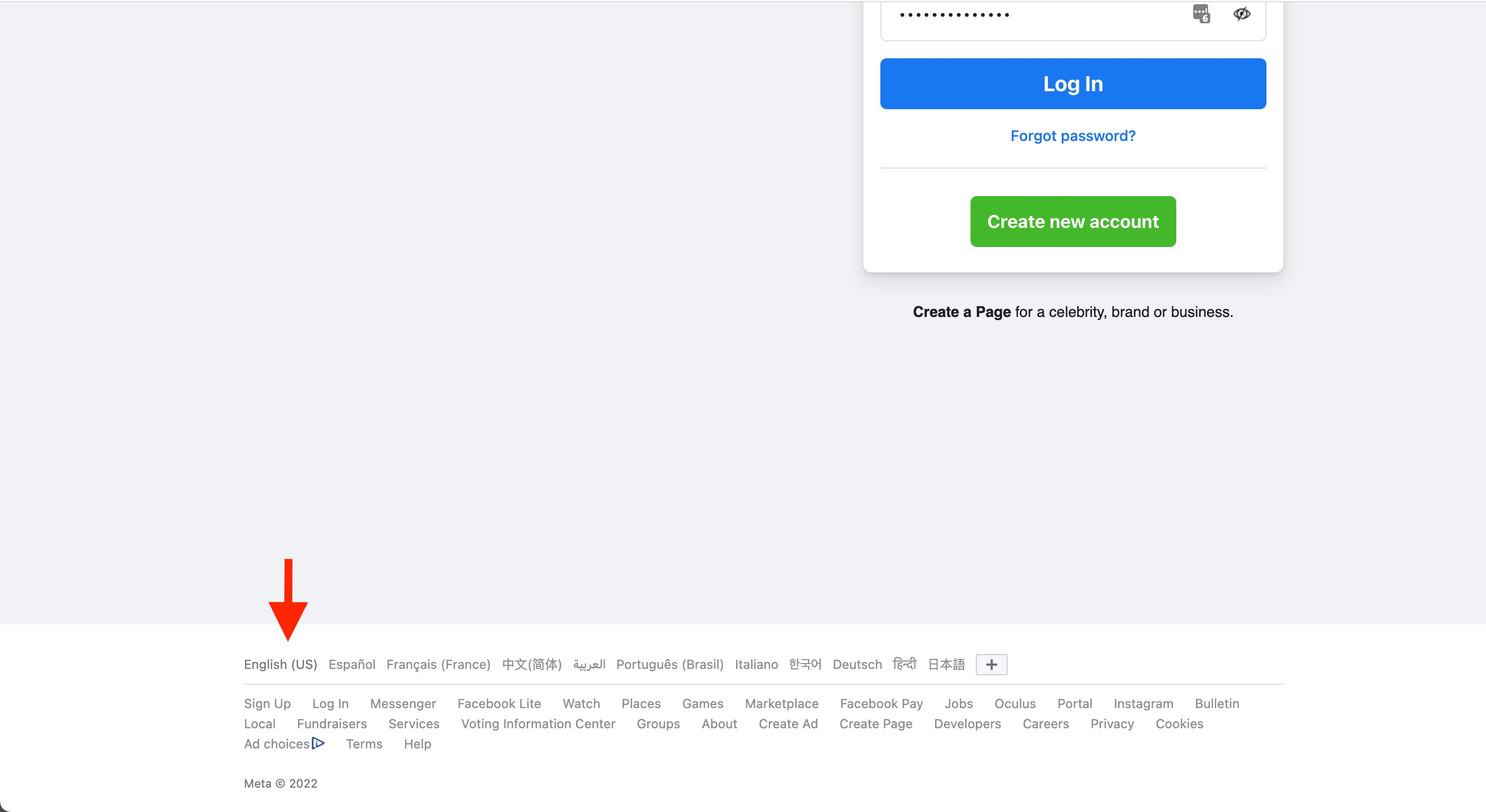
Task: Click the Instagram footer link
Action: [x=1143, y=703]
